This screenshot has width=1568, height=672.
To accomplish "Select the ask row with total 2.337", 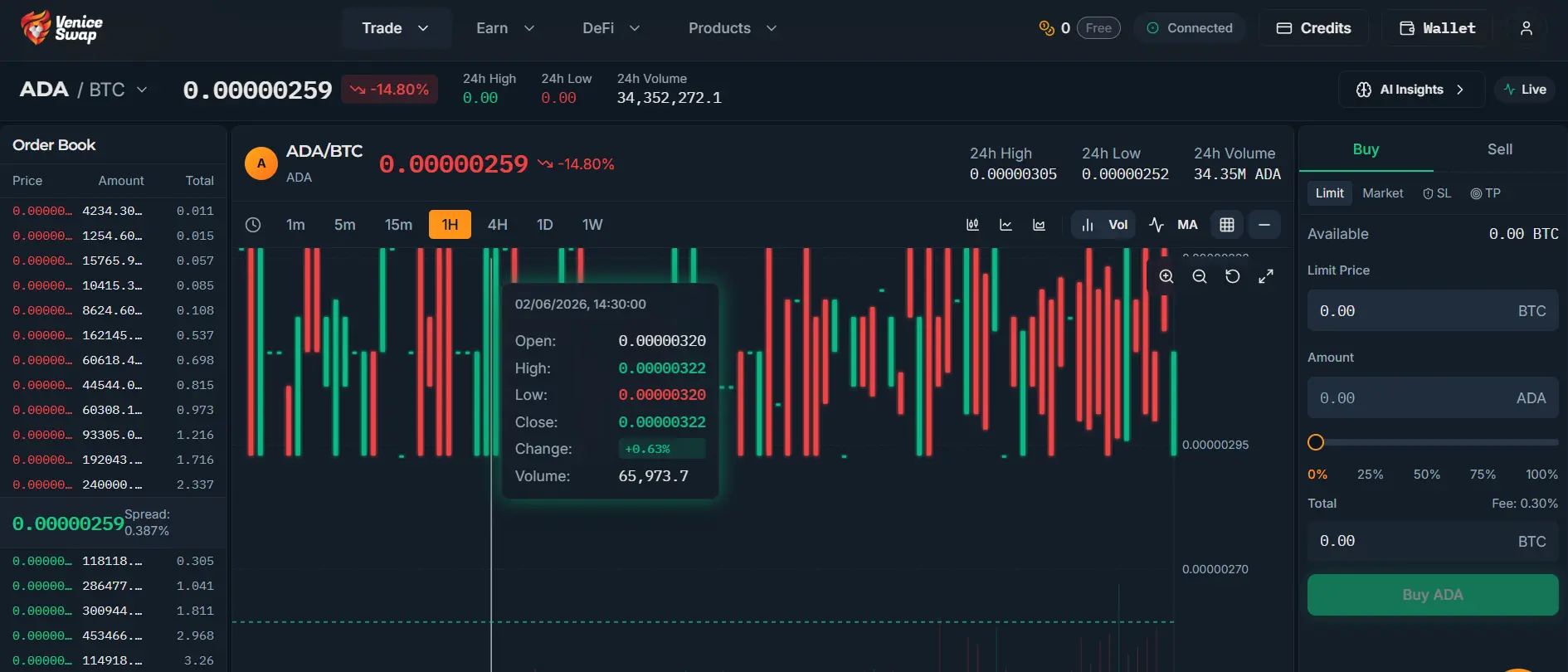I will (113, 485).
